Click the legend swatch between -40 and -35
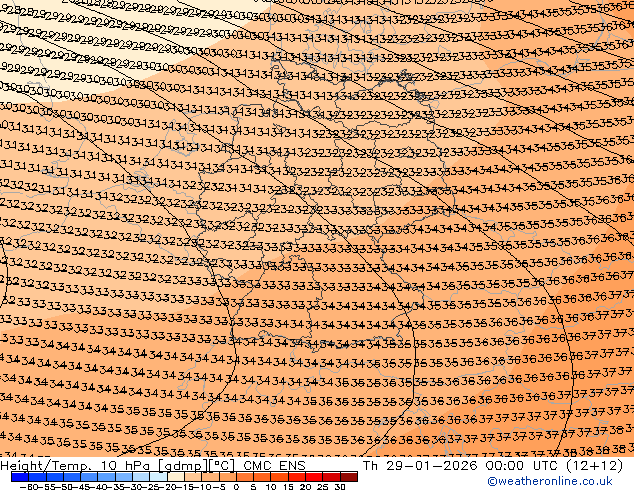 coord(106,477)
